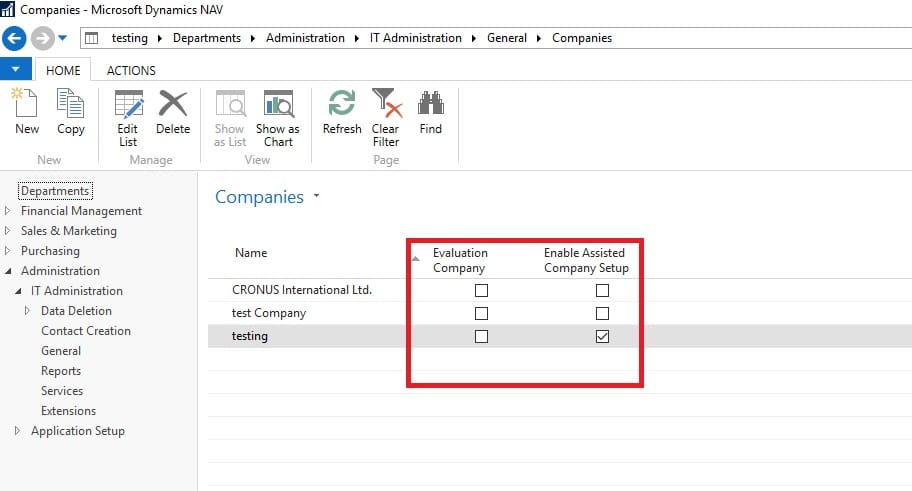This screenshot has height=491, width=912.
Task: Open breadcrumb arrow after testing
Action: coord(160,38)
